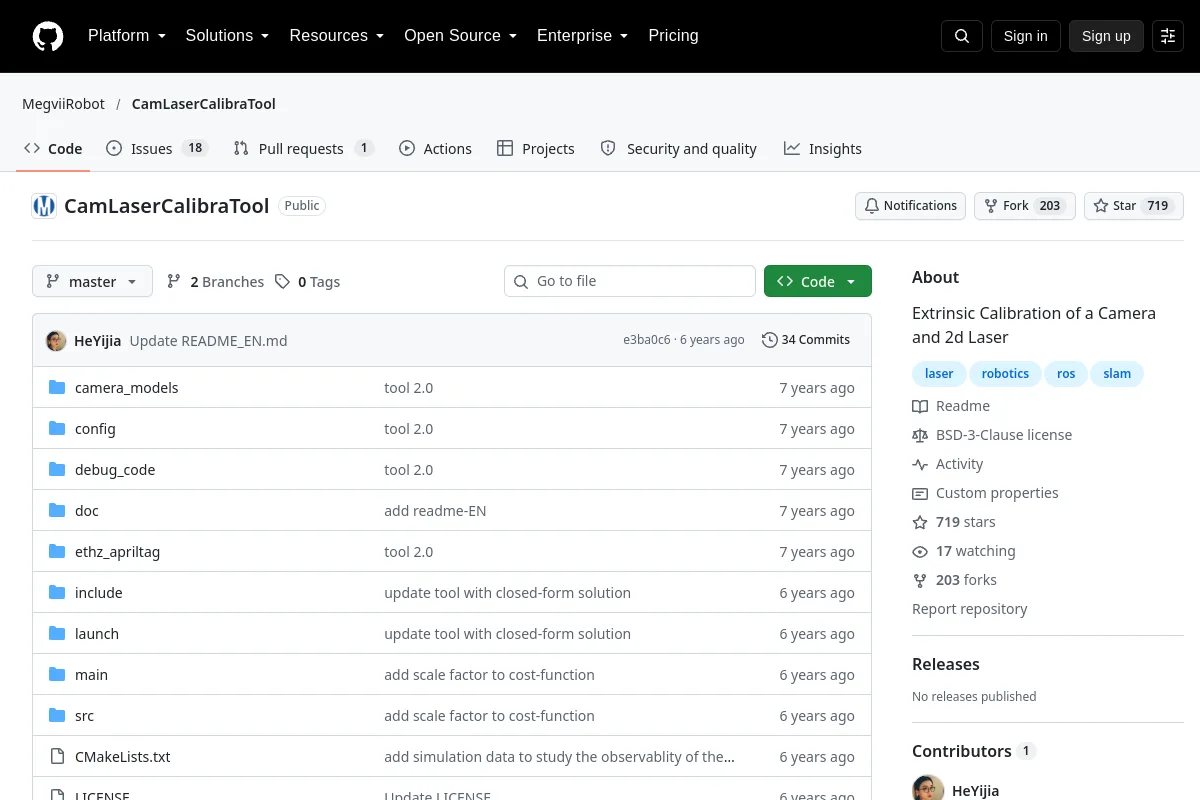Click folder icon for src
Image resolution: width=1200 pixels, height=800 pixels.
57,716
